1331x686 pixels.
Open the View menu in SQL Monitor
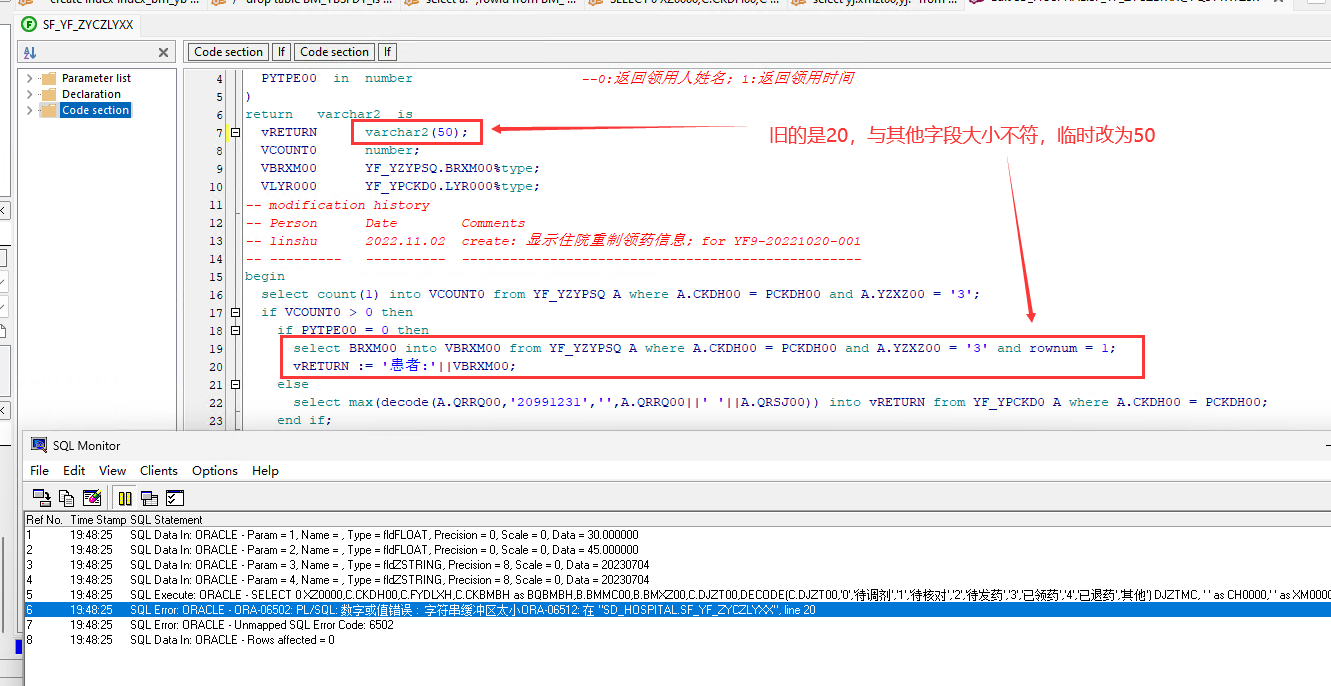pyautogui.click(x=112, y=470)
